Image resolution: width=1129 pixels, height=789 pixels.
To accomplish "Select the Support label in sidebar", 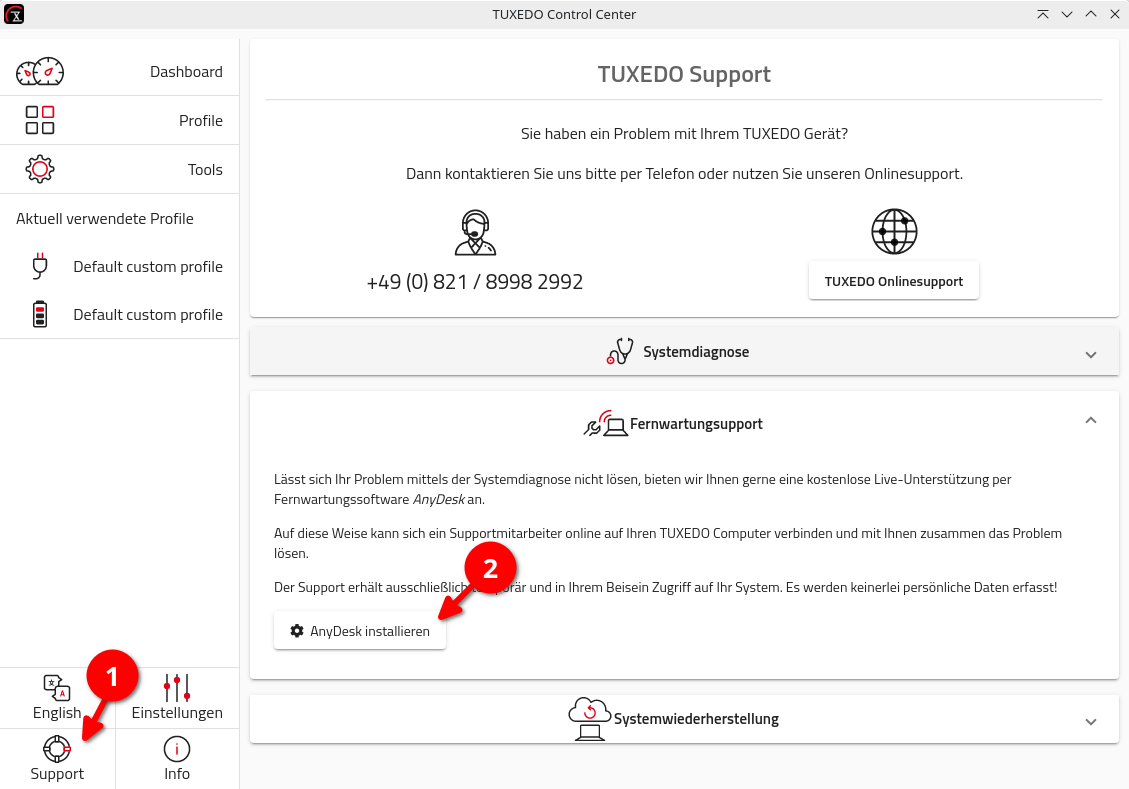I will coord(57,774).
